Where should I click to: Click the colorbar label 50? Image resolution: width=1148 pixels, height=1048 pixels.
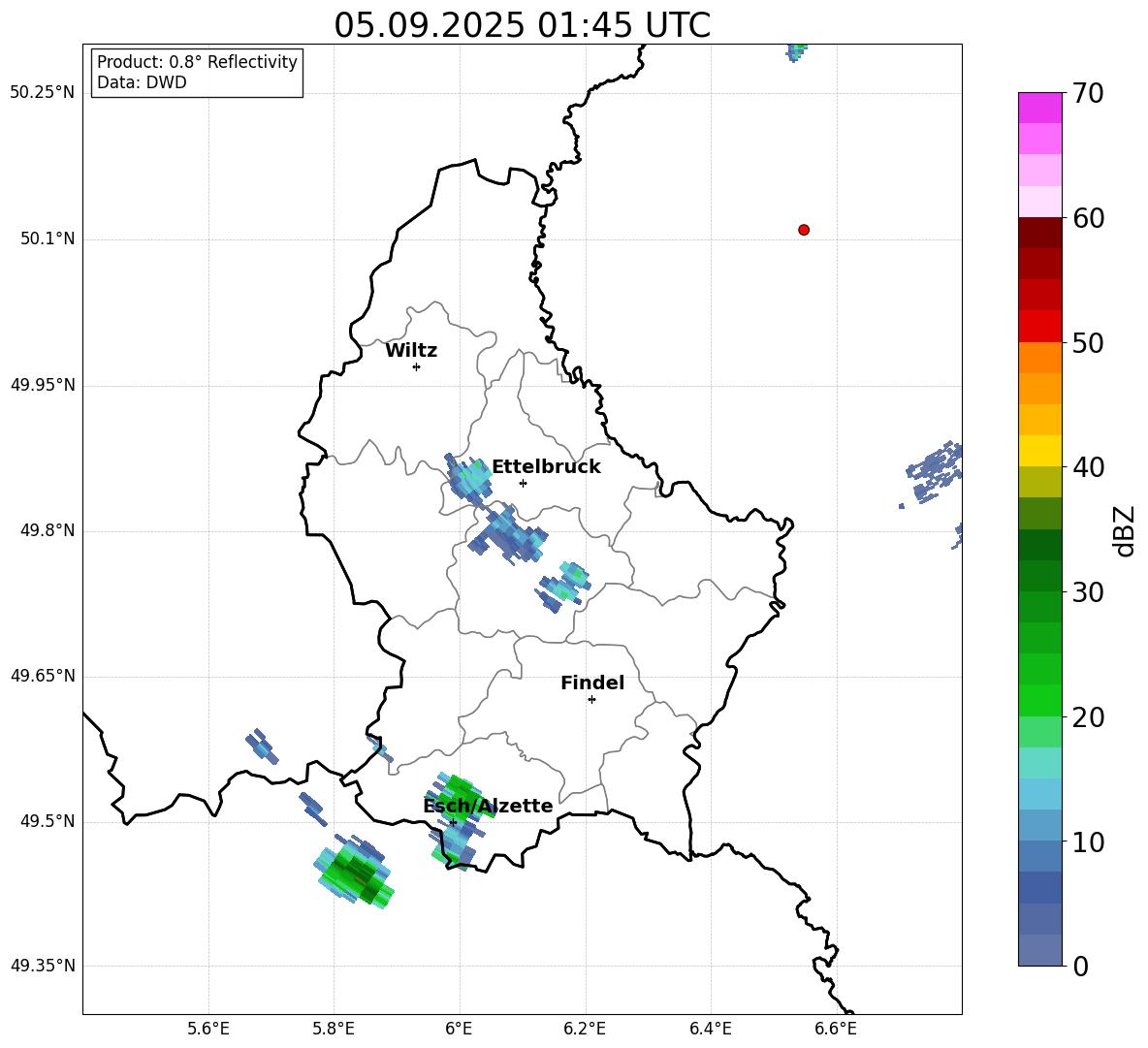pyautogui.click(x=1089, y=343)
